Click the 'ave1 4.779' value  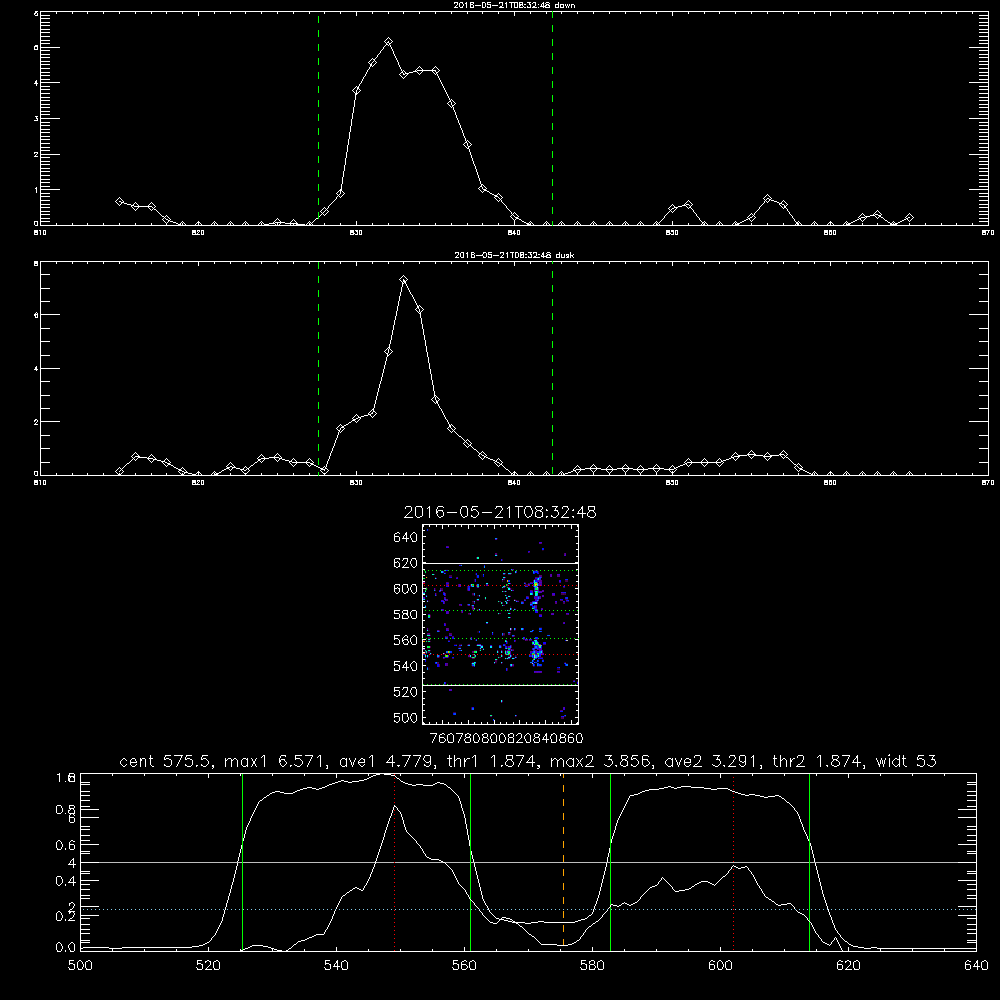pos(385,761)
